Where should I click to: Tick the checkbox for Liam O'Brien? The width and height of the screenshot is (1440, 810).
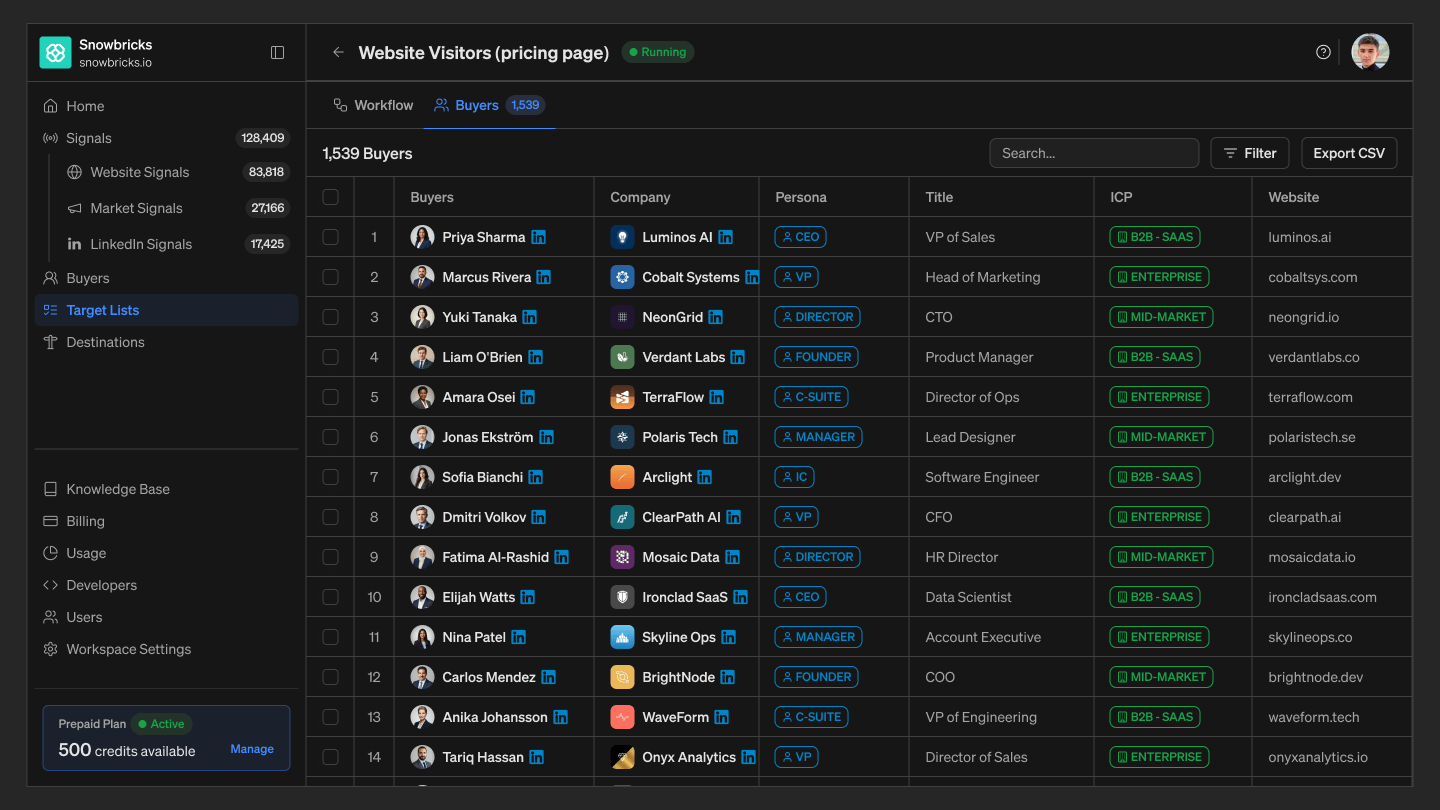pos(330,357)
